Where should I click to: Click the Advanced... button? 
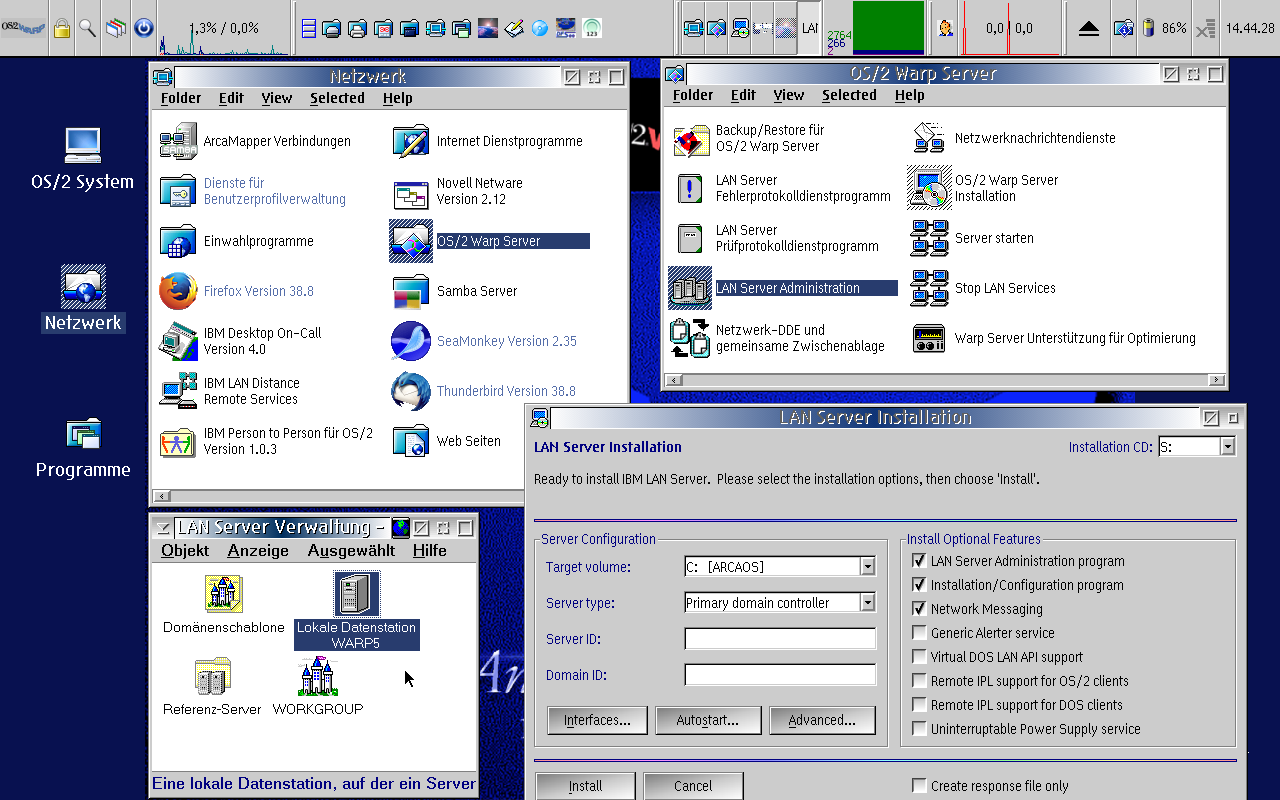coord(822,720)
